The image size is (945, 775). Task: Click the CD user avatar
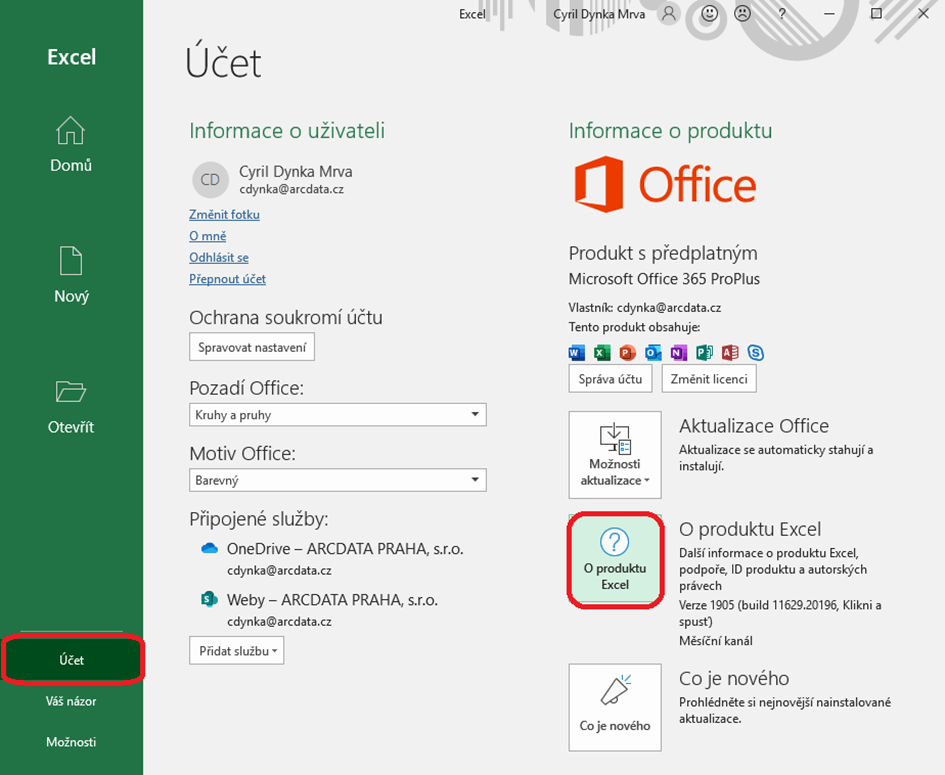[210, 180]
